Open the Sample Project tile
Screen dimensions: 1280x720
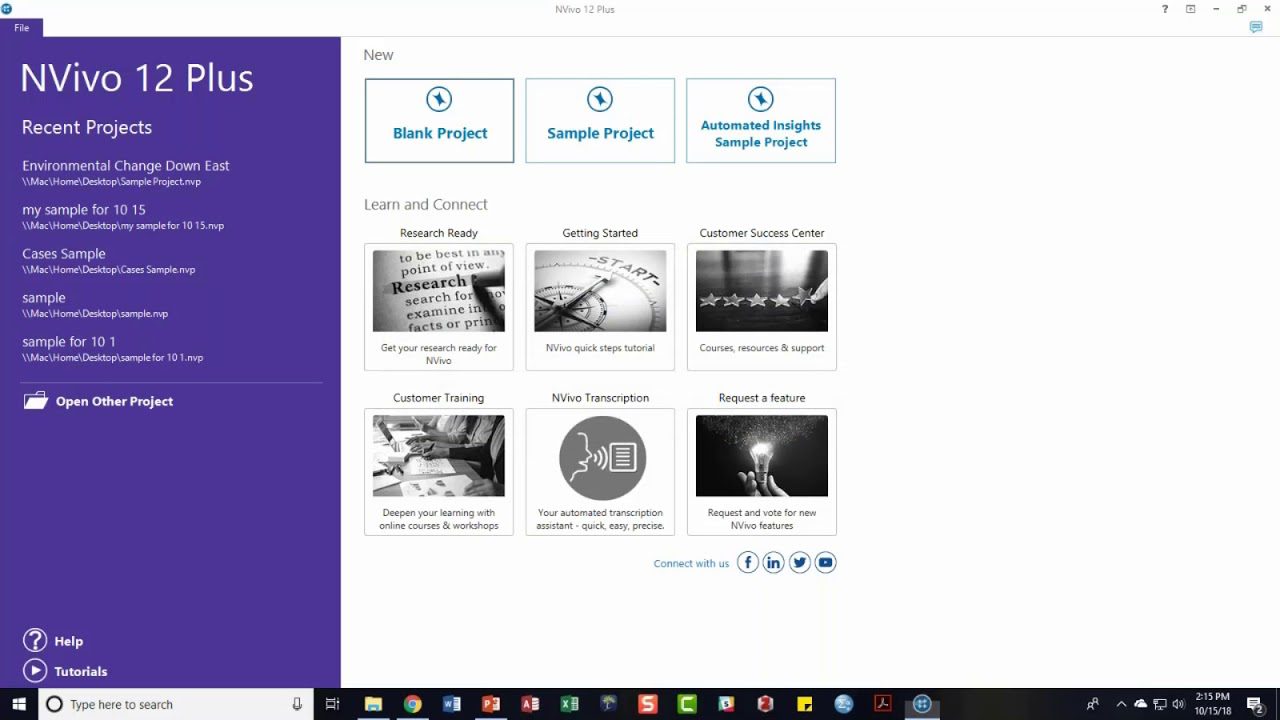pos(600,121)
